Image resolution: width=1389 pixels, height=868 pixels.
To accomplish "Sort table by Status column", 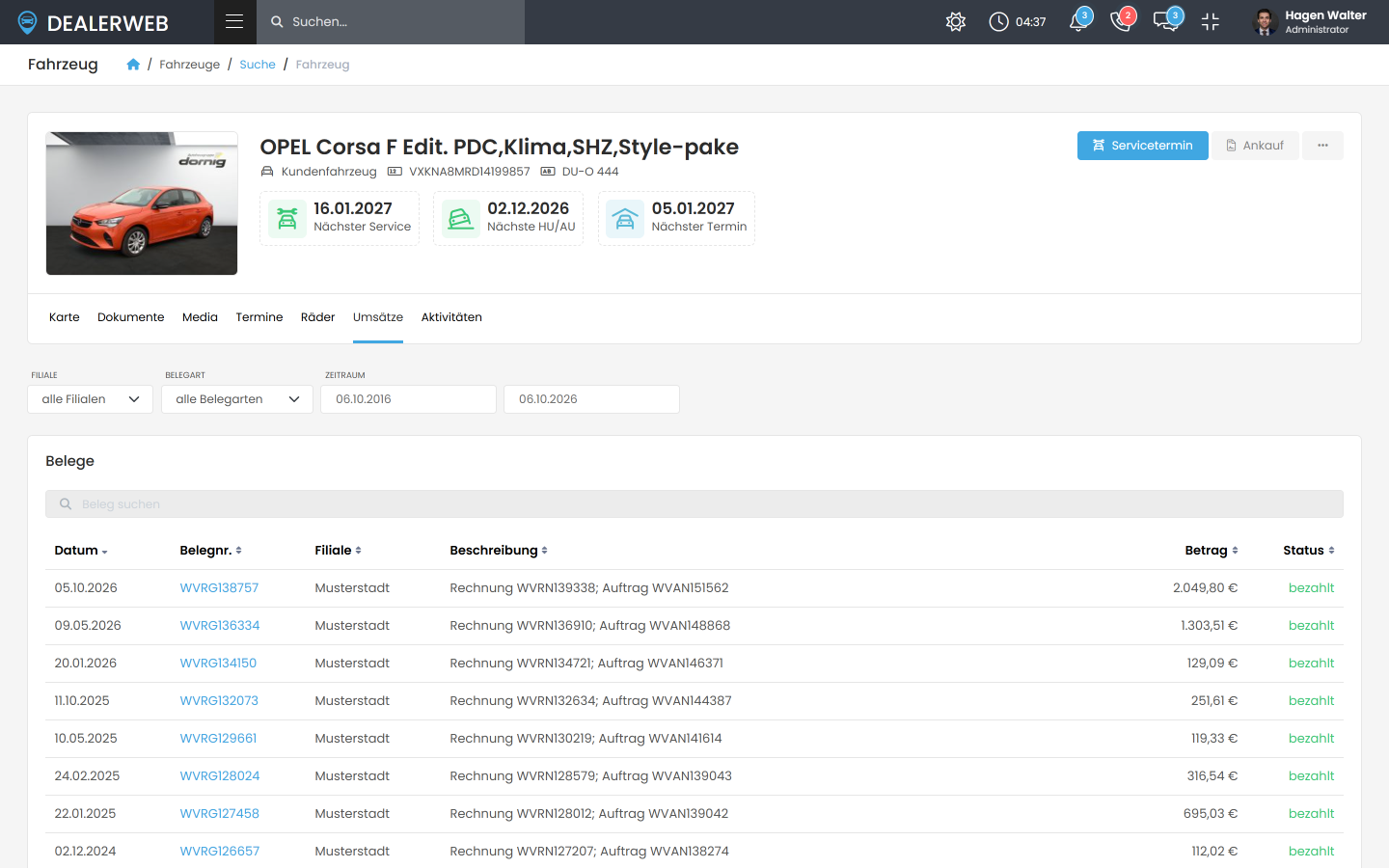I will (x=1309, y=551).
